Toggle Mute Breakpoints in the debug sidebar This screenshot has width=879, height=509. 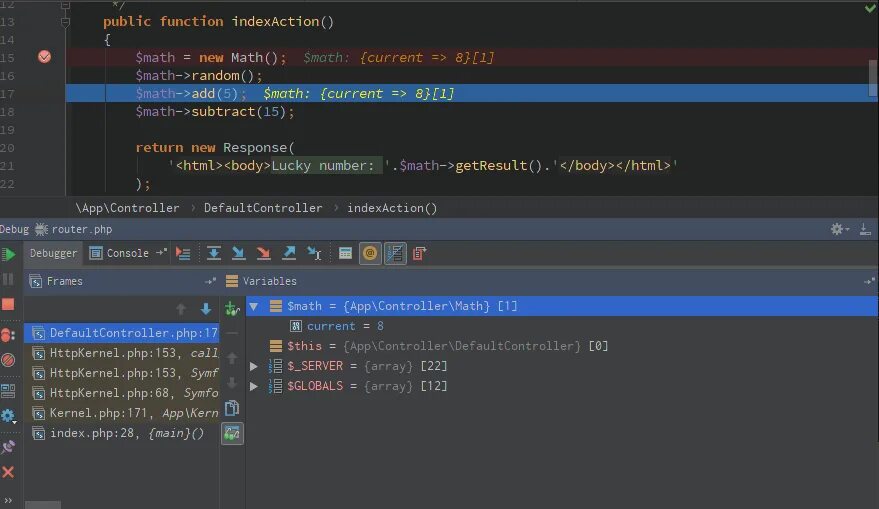8,360
